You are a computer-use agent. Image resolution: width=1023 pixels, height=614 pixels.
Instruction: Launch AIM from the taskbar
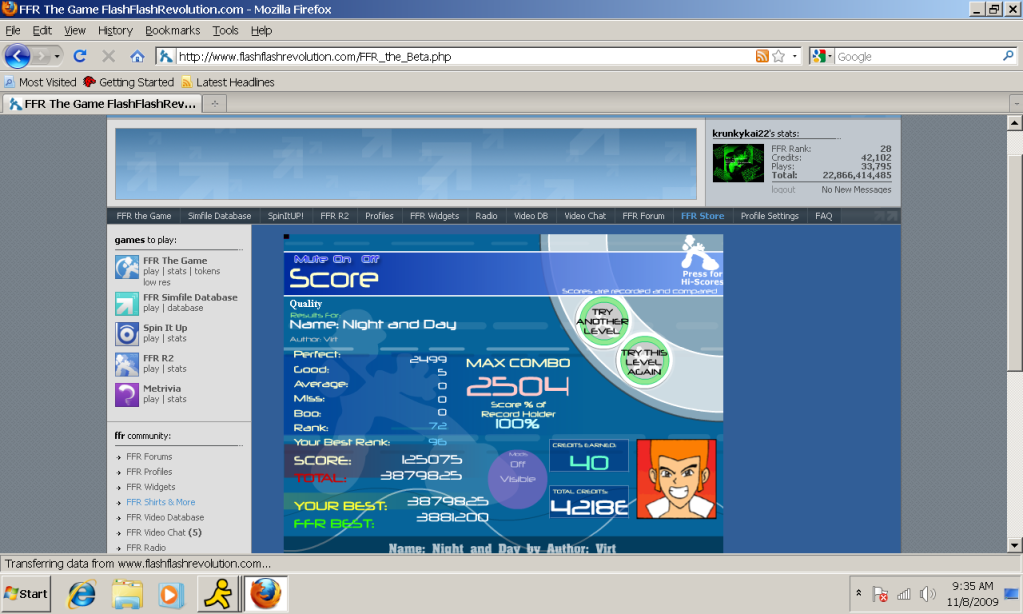point(217,593)
